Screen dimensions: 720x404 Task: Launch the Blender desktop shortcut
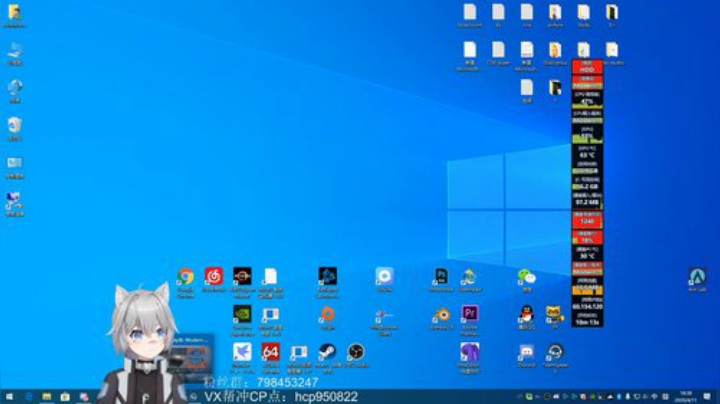(x=441, y=315)
